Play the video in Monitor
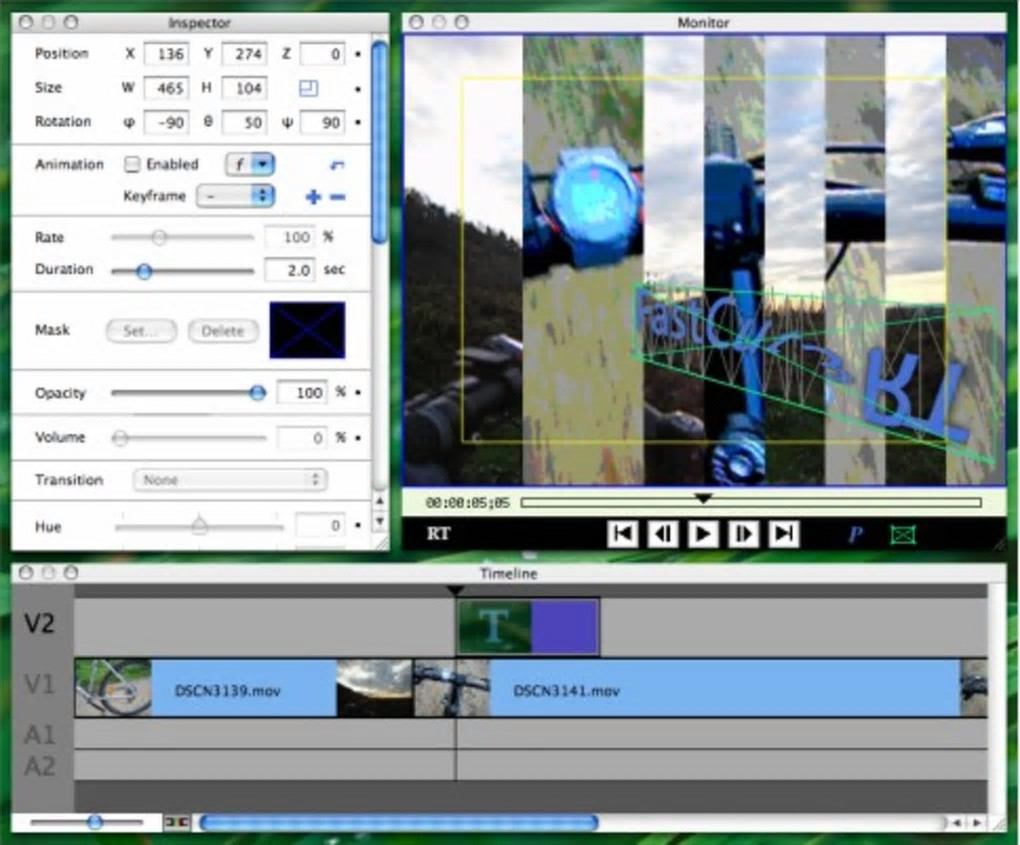Viewport: 1020px width, 845px height. click(x=703, y=534)
